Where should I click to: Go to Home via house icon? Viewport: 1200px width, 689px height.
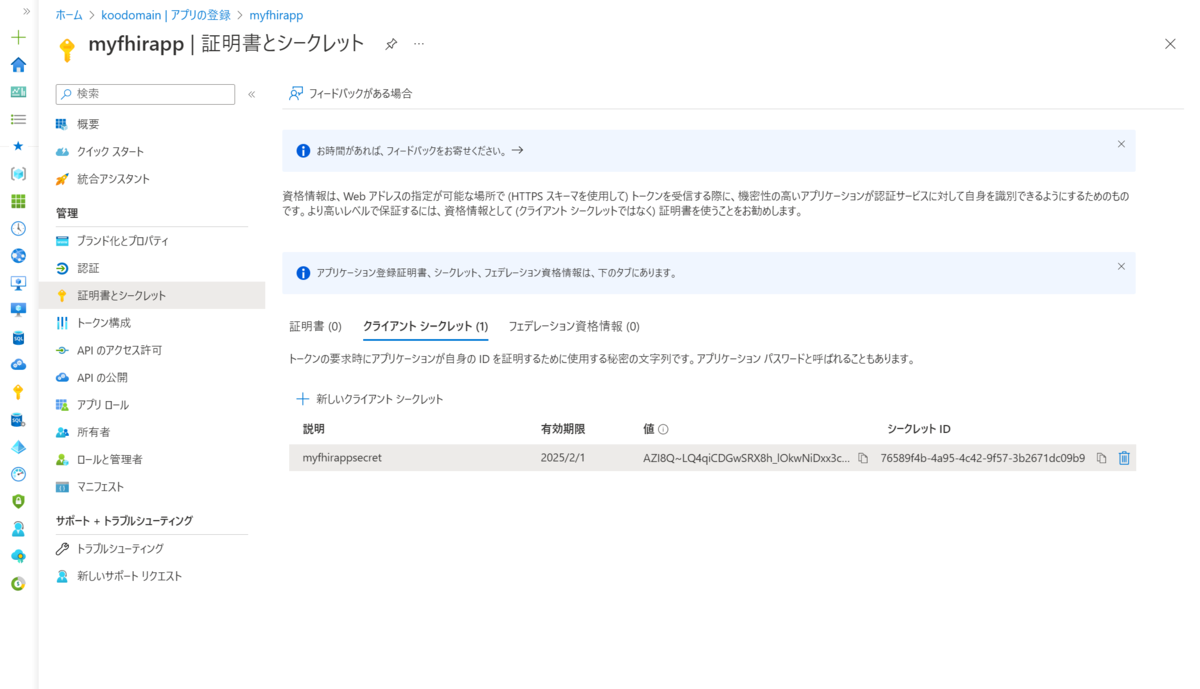(x=18, y=65)
